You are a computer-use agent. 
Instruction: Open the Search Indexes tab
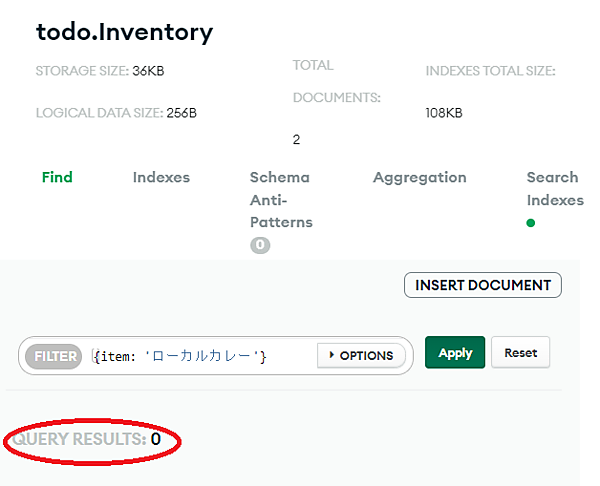pos(554,188)
